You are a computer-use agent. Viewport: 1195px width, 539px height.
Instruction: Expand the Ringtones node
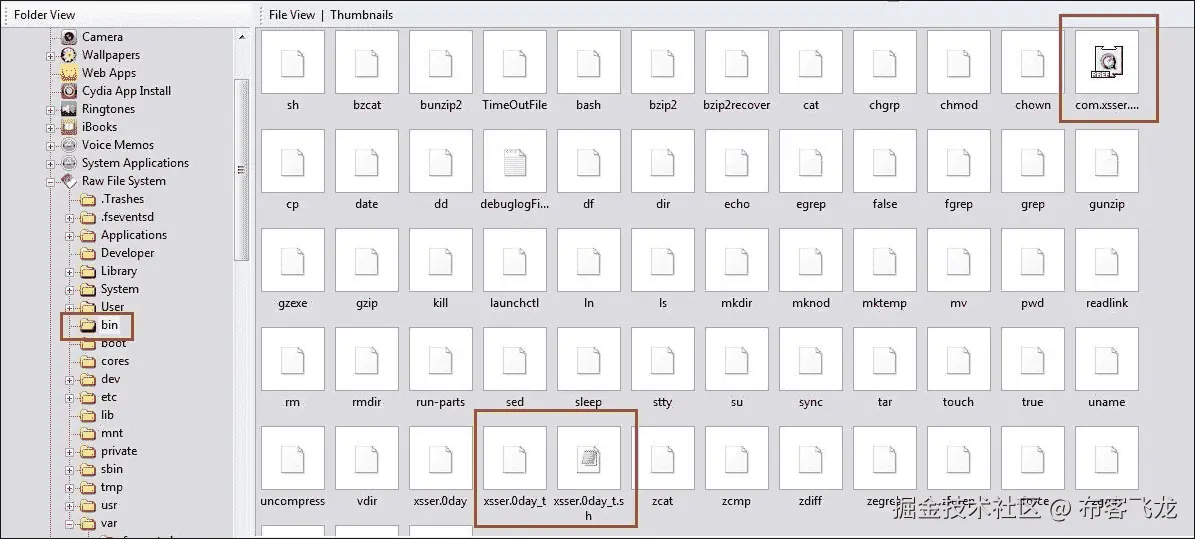50,110
